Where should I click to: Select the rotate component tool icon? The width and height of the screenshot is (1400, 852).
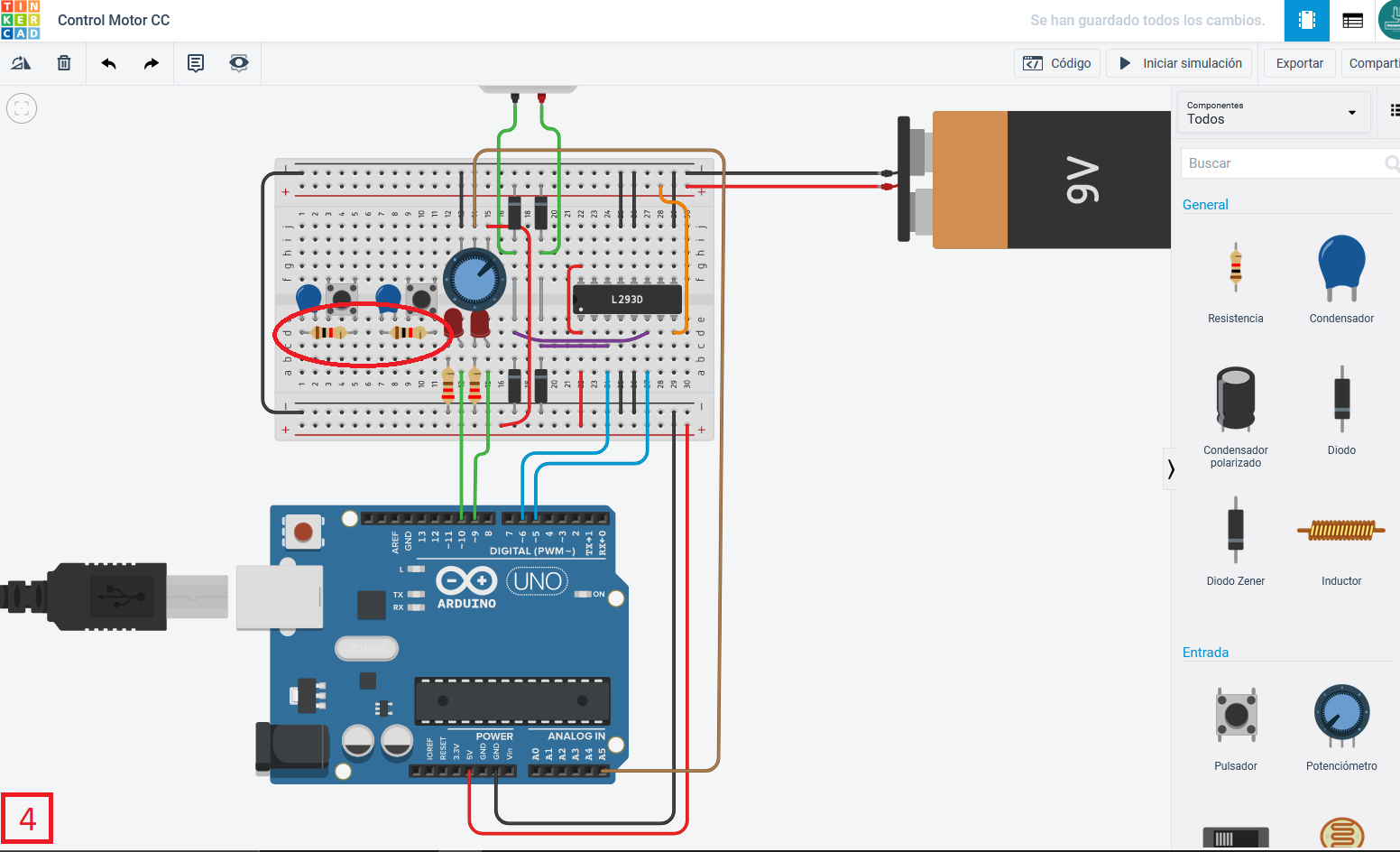(x=21, y=63)
